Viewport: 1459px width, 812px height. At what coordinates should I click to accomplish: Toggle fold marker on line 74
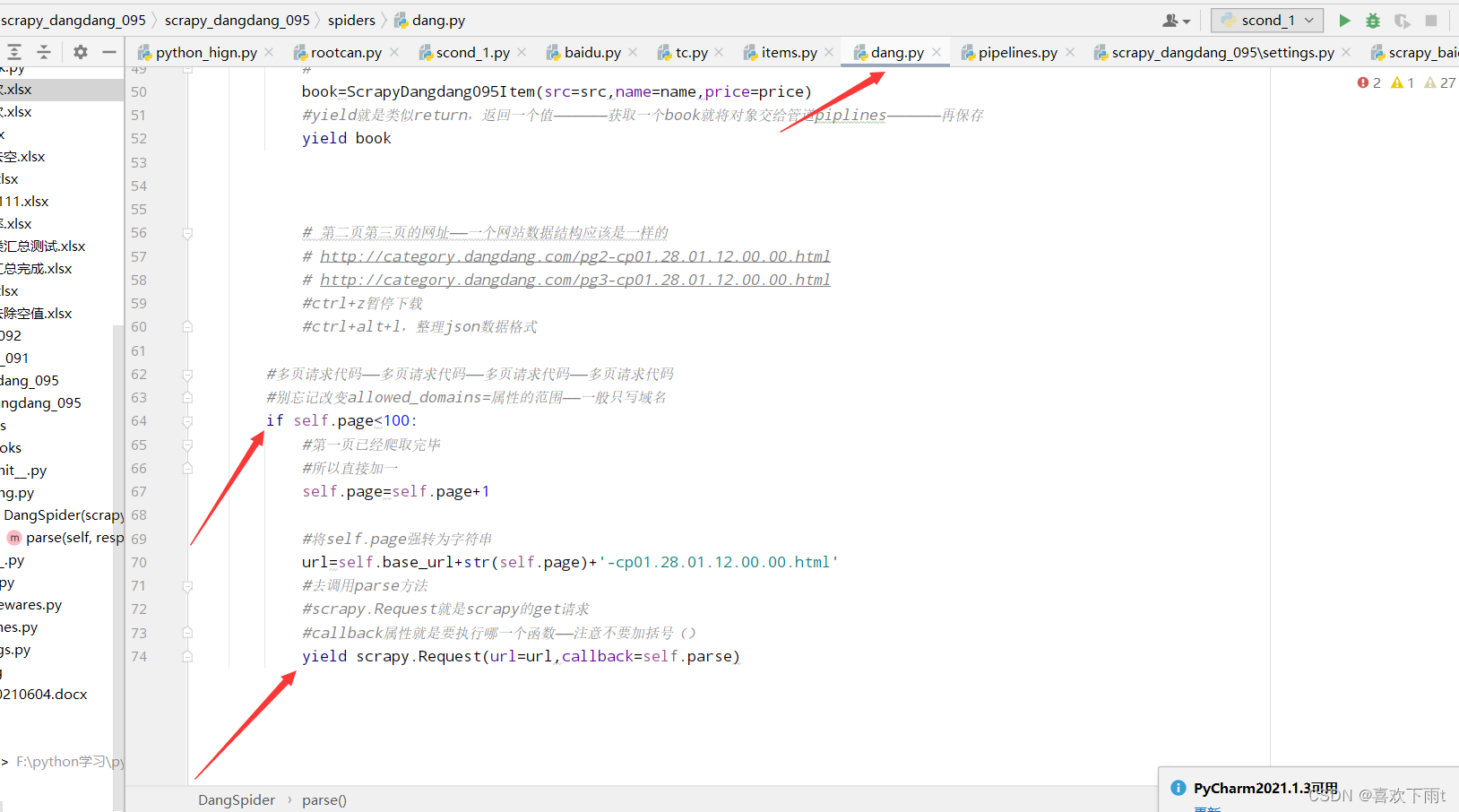pyautogui.click(x=187, y=656)
